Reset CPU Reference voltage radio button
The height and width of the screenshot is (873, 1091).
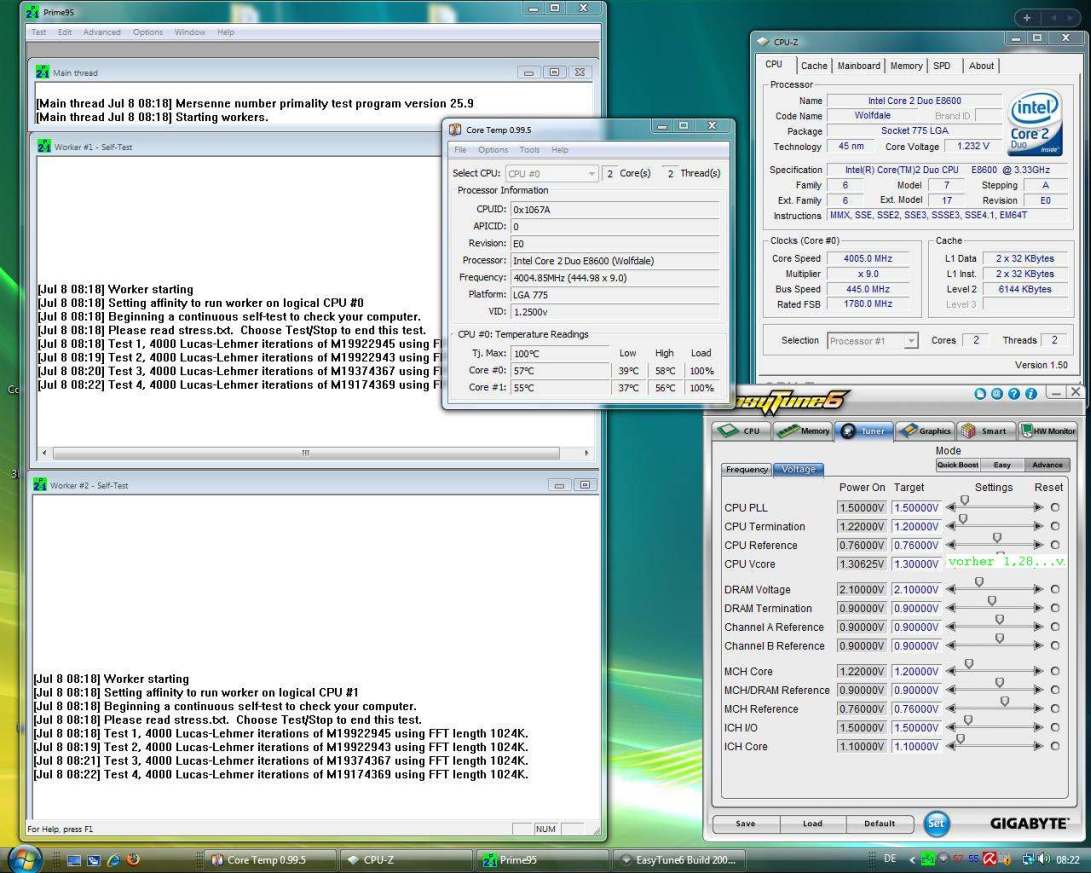(1055, 545)
